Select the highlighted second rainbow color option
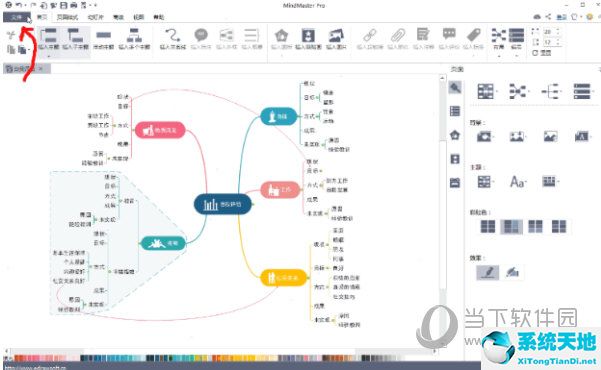601x370 pixels. tap(511, 227)
